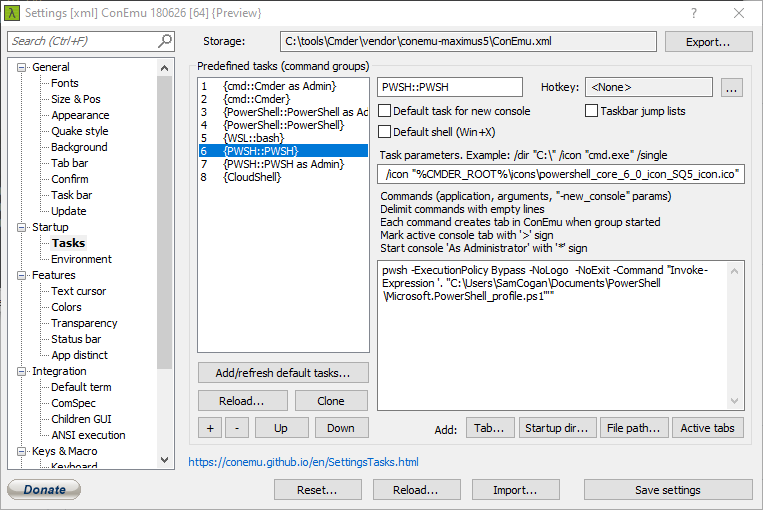Move the task Down
Image resolution: width=763 pixels, height=510 pixels.
(x=341, y=428)
